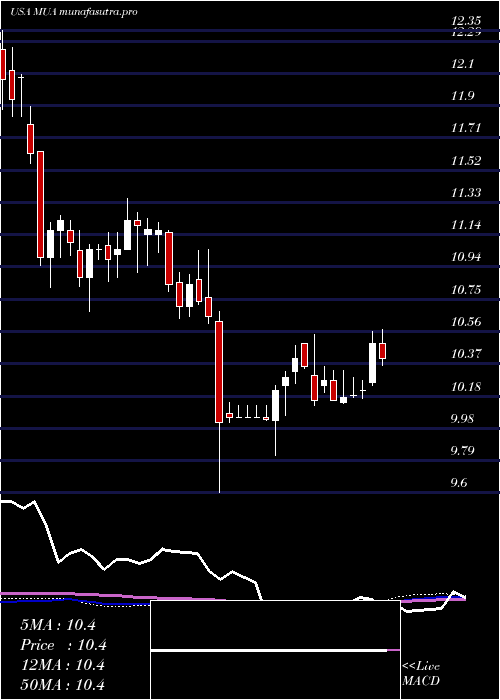Viewport: 500px width, 700px height.
Task: Click the tall red candle with the wick to 9.6
Action: tap(219, 371)
